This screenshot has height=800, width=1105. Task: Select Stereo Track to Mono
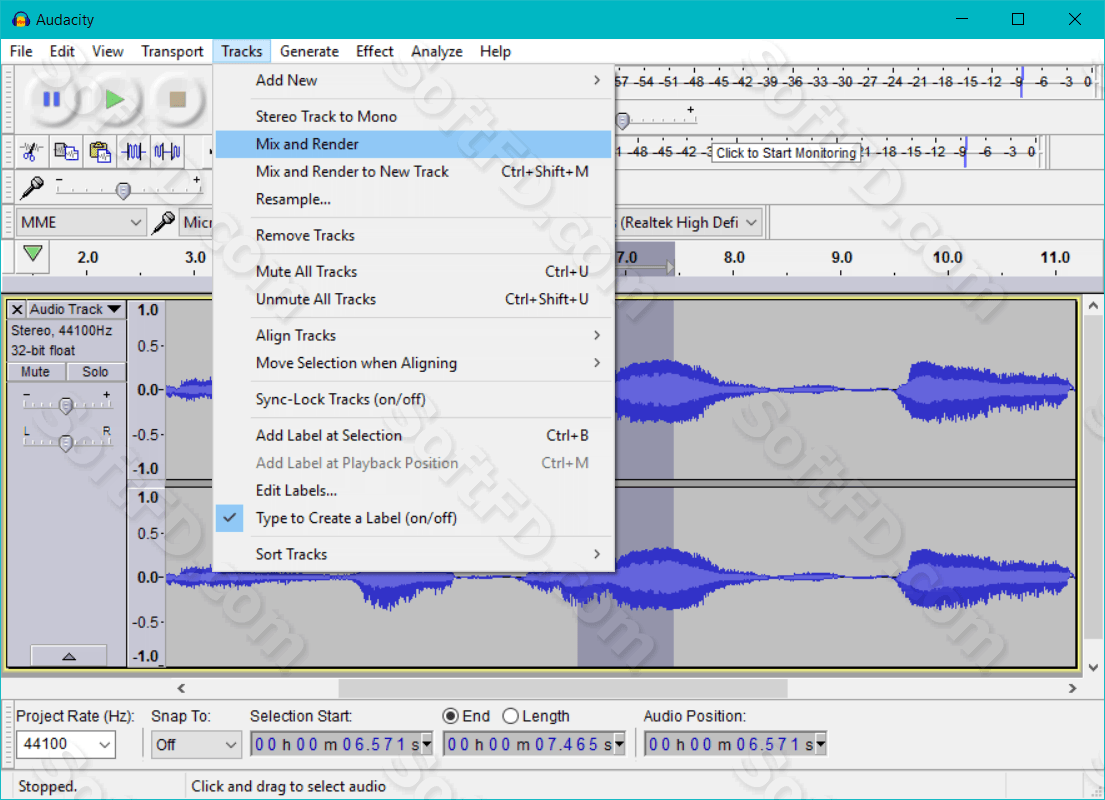tap(414, 116)
